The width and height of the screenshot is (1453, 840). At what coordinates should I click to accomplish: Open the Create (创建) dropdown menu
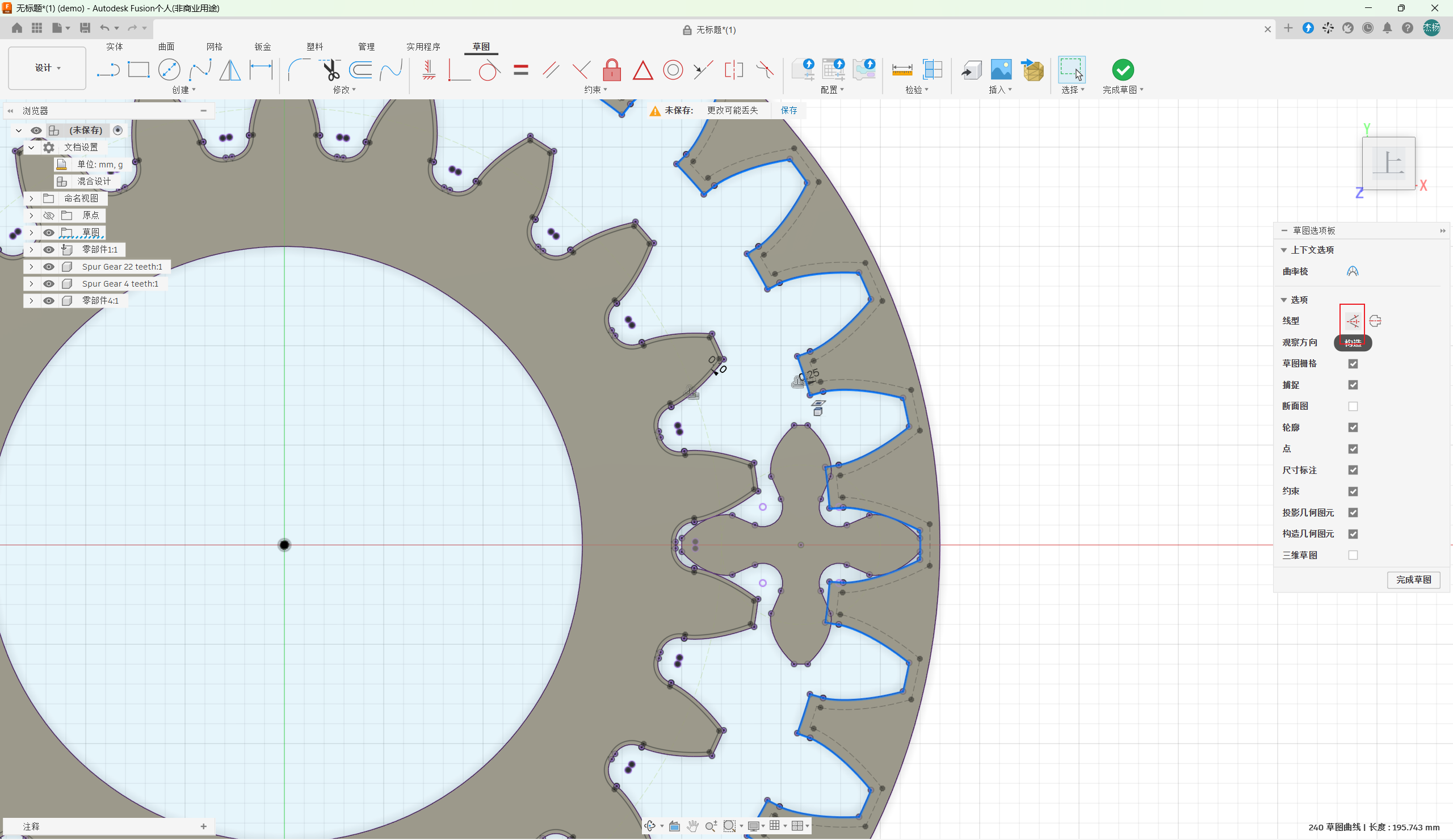coord(184,90)
